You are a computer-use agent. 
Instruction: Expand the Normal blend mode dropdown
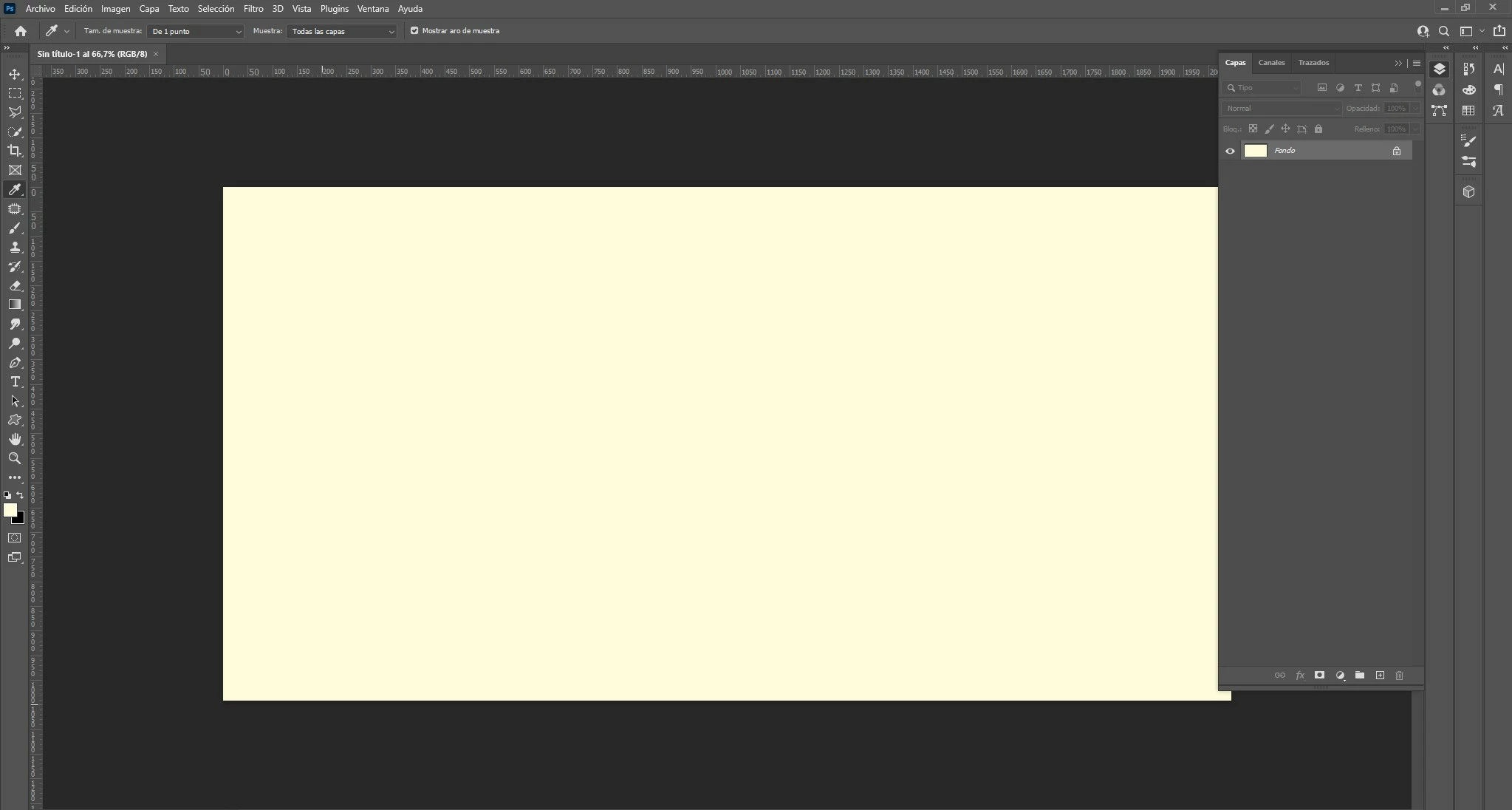coord(1282,109)
